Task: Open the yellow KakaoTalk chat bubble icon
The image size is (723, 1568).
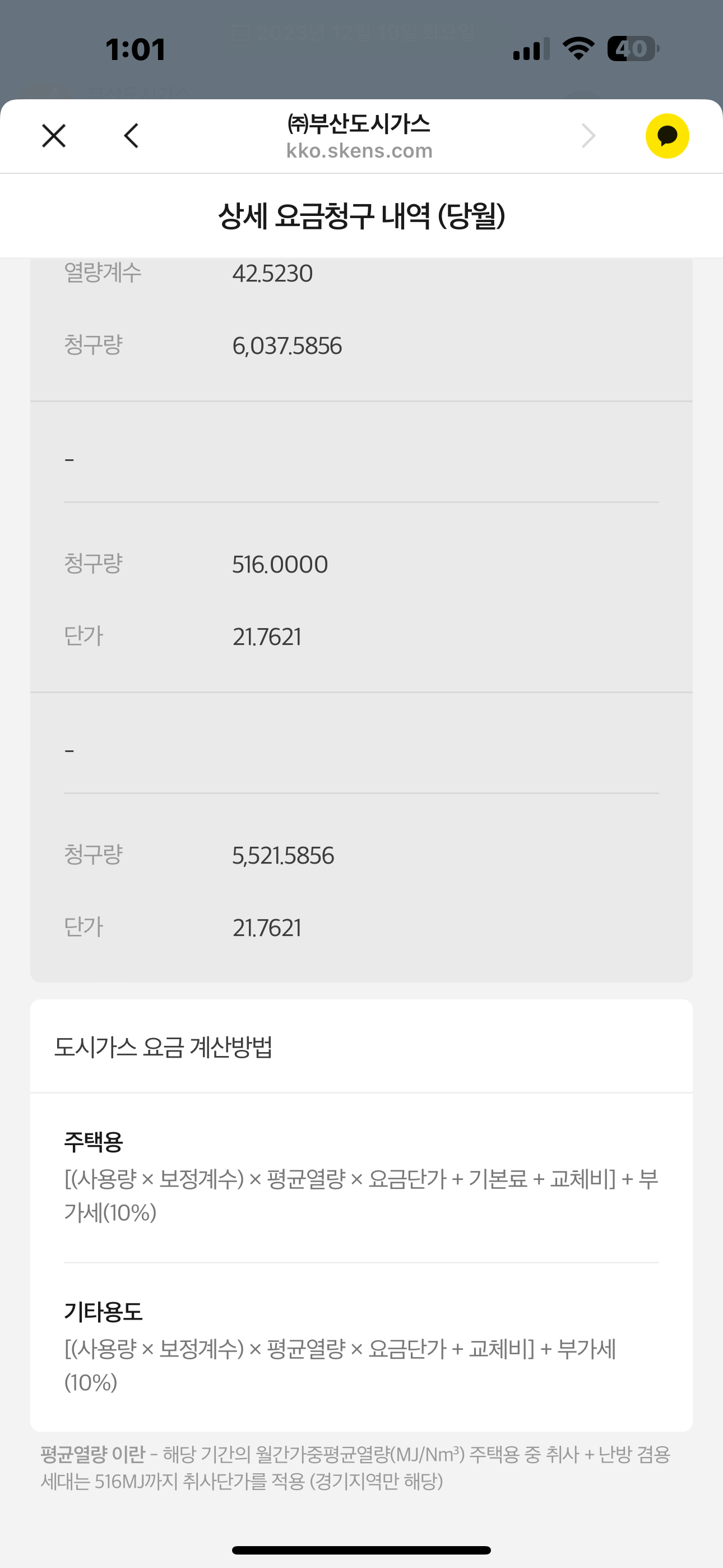Action: [667, 136]
